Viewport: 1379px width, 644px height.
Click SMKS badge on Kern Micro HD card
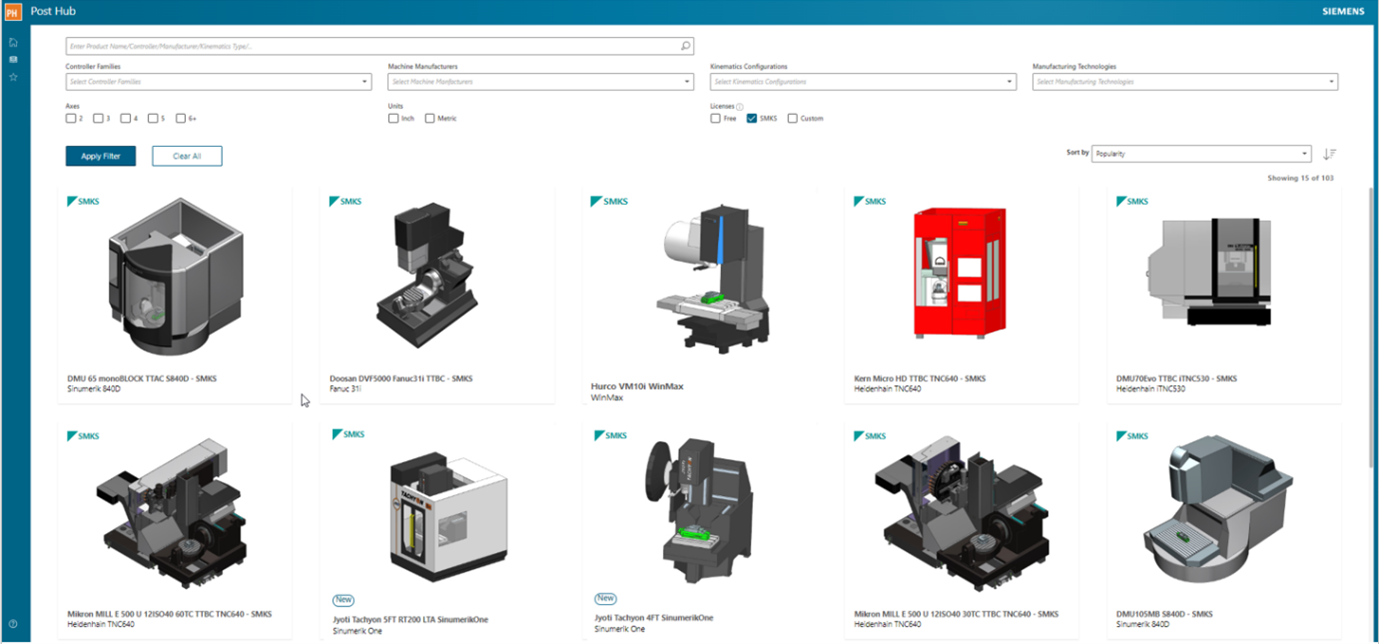click(x=870, y=201)
